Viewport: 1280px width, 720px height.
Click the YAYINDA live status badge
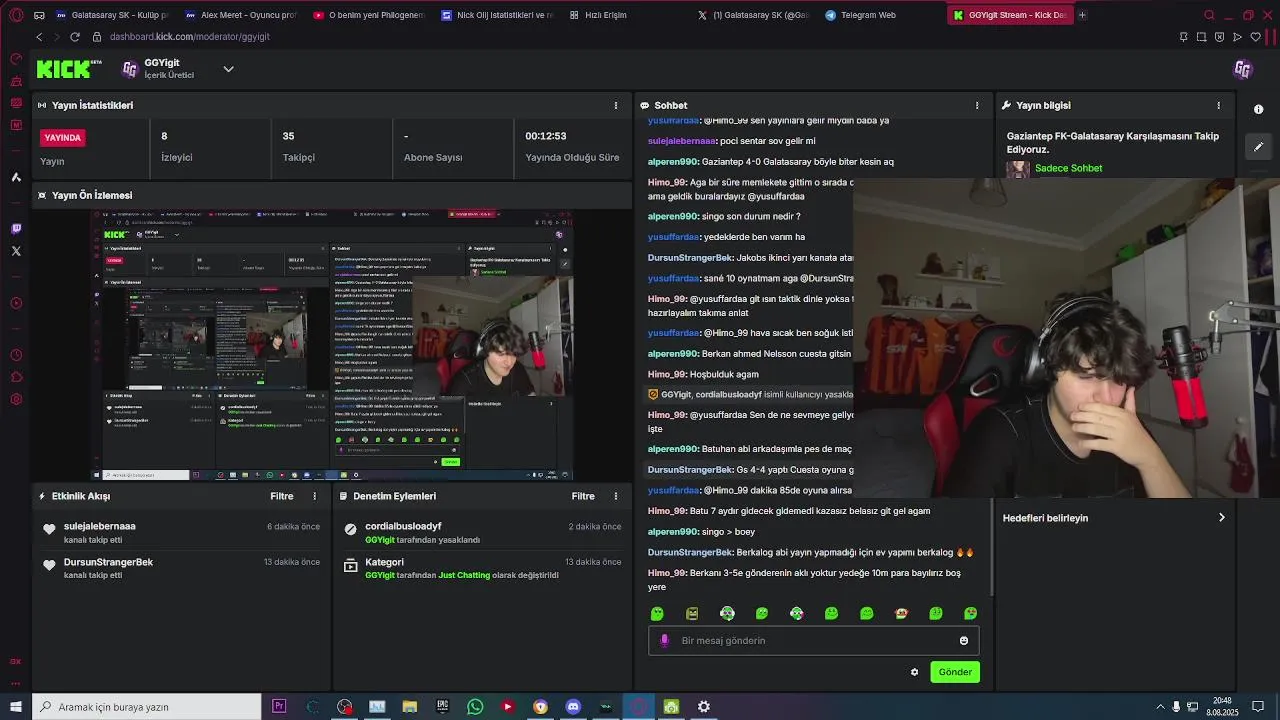[63, 137]
